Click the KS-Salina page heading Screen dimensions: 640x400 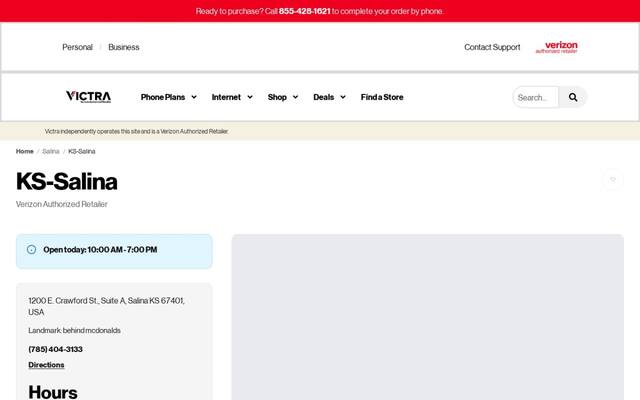pyautogui.click(x=67, y=181)
